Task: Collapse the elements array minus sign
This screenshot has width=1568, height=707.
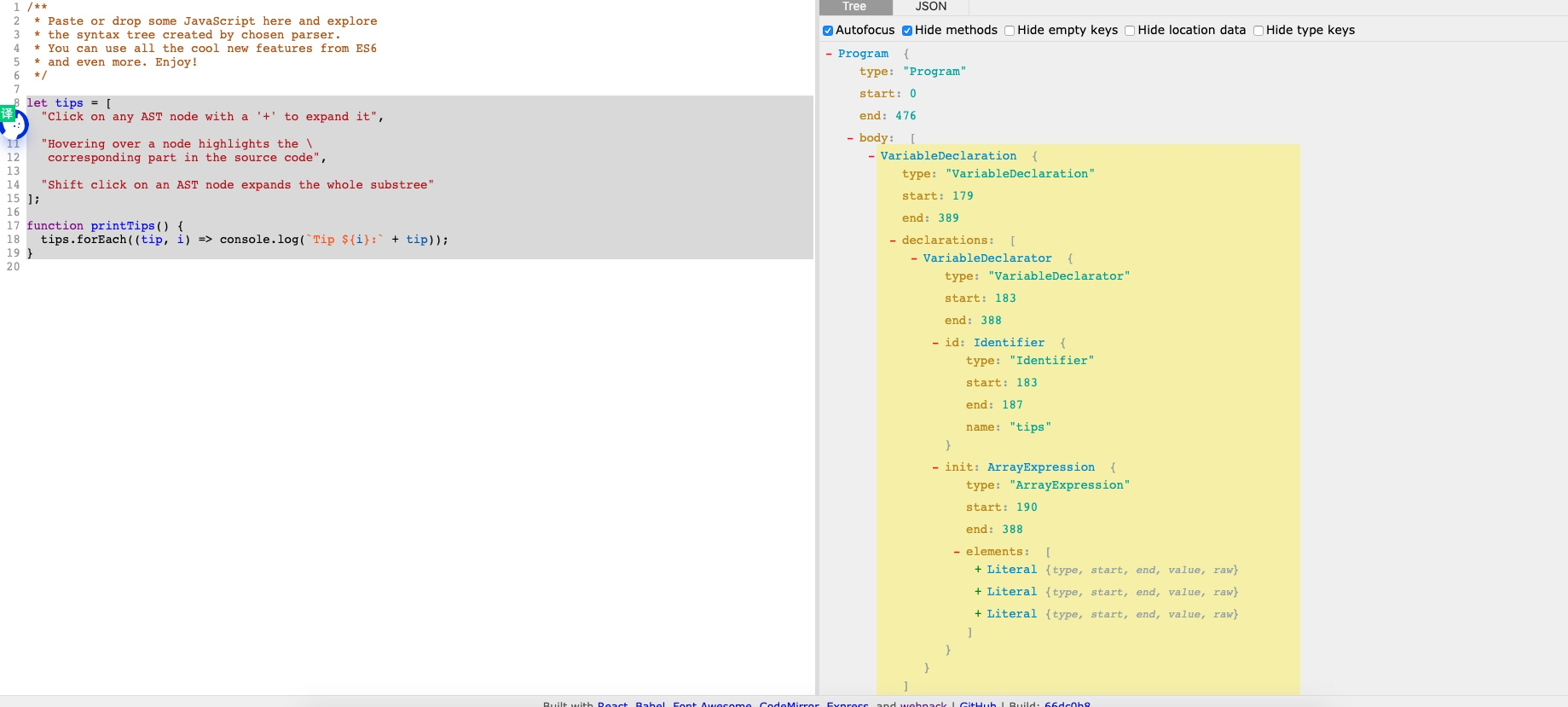Action: coord(957,552)
